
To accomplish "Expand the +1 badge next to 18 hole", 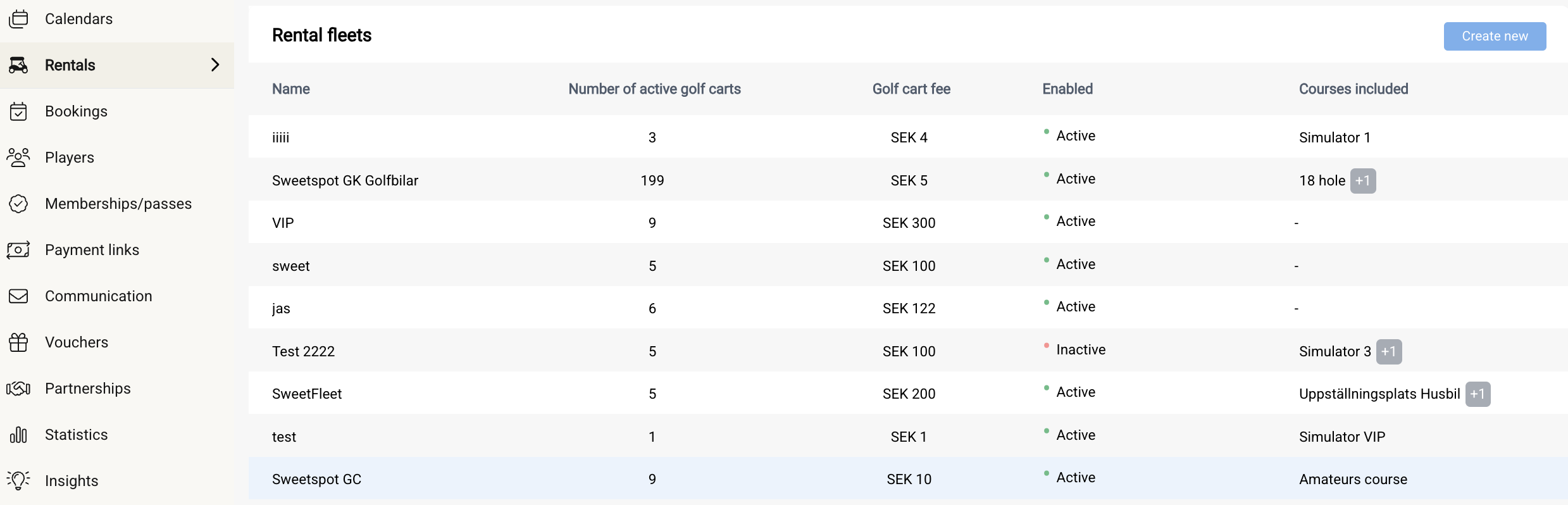I will click(x=1362, y=181).
